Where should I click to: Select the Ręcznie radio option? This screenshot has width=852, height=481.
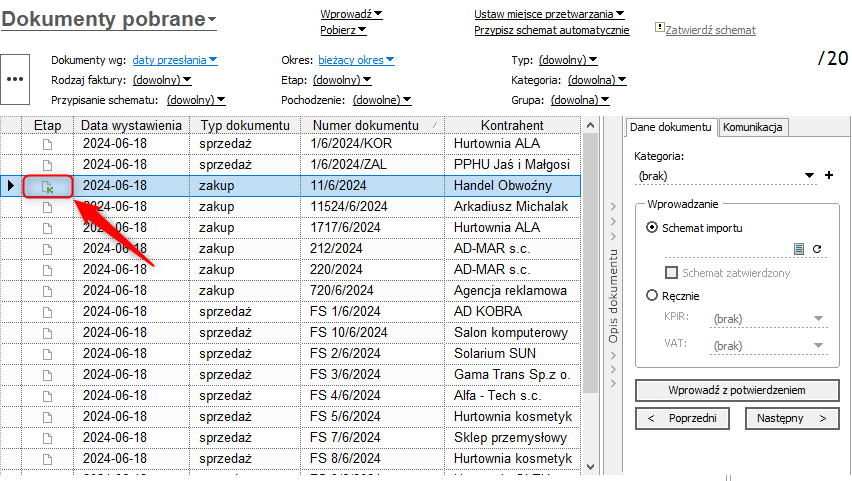(x=653, y=295)
